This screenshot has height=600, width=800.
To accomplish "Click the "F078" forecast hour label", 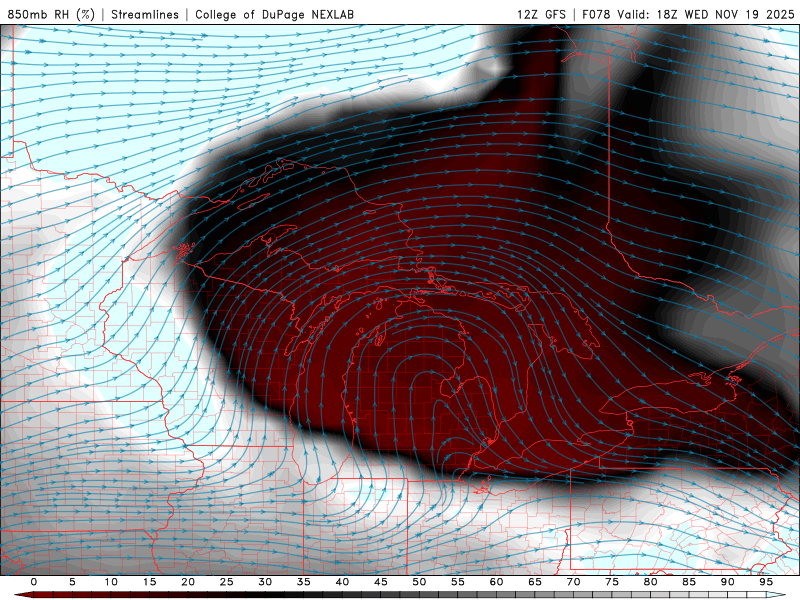I will (596, 14).
